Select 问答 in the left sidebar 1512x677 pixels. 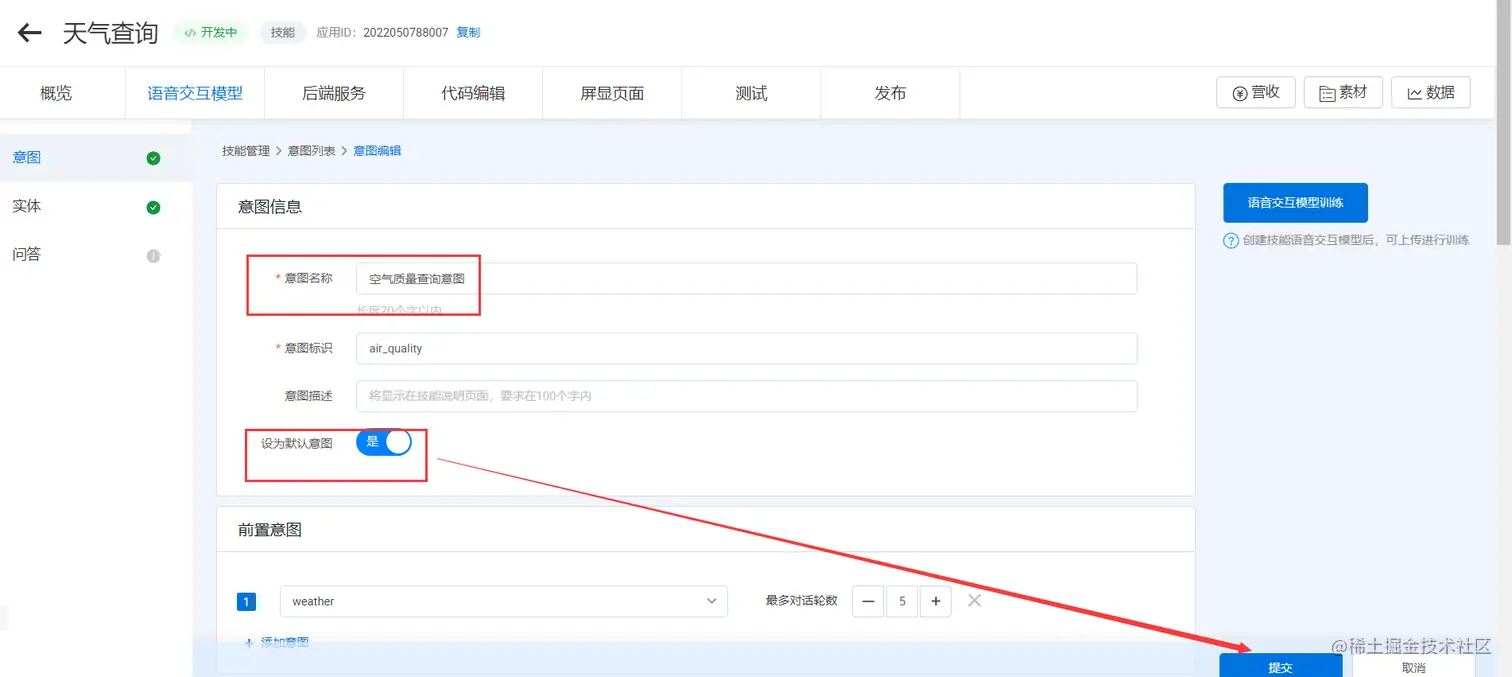(95, 254)
